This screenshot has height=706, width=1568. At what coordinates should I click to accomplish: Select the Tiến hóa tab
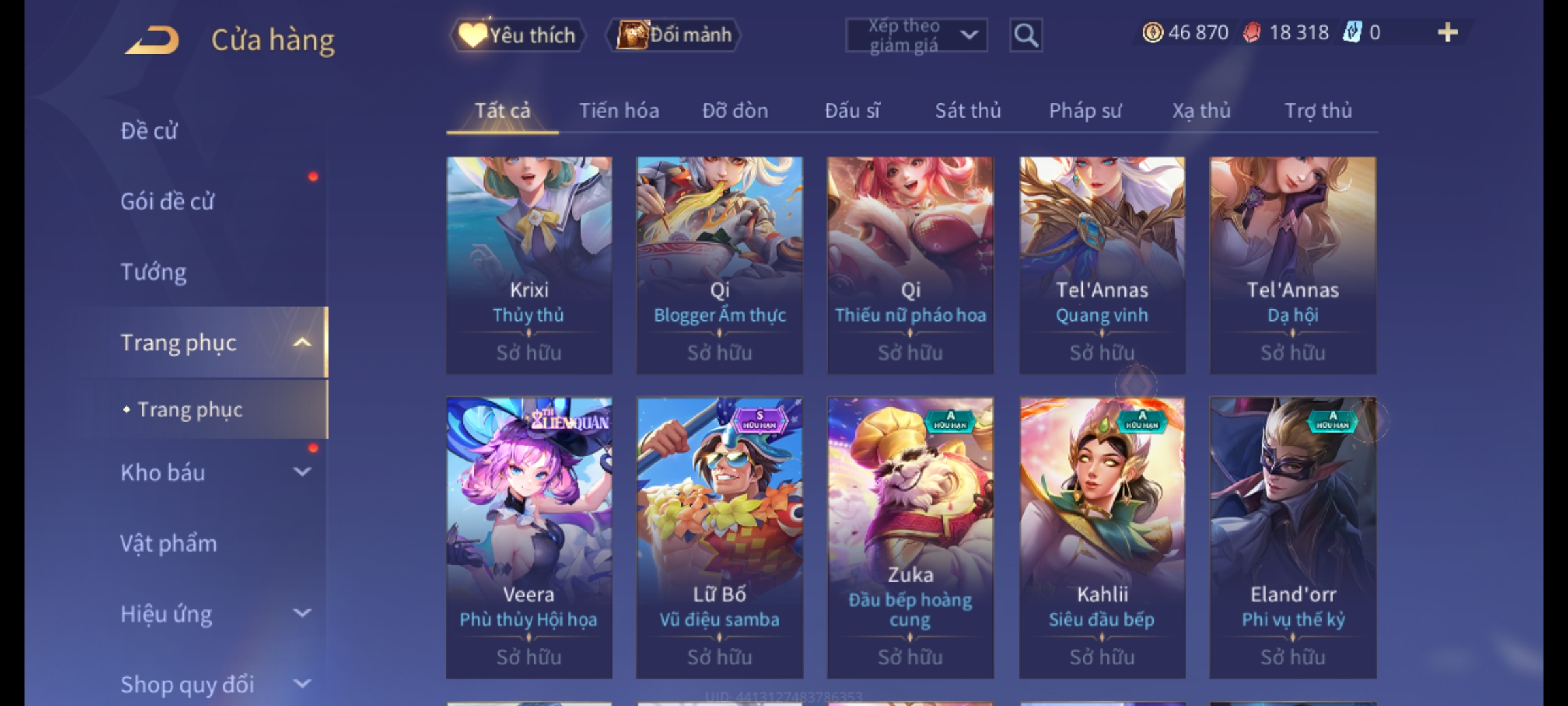619,110
